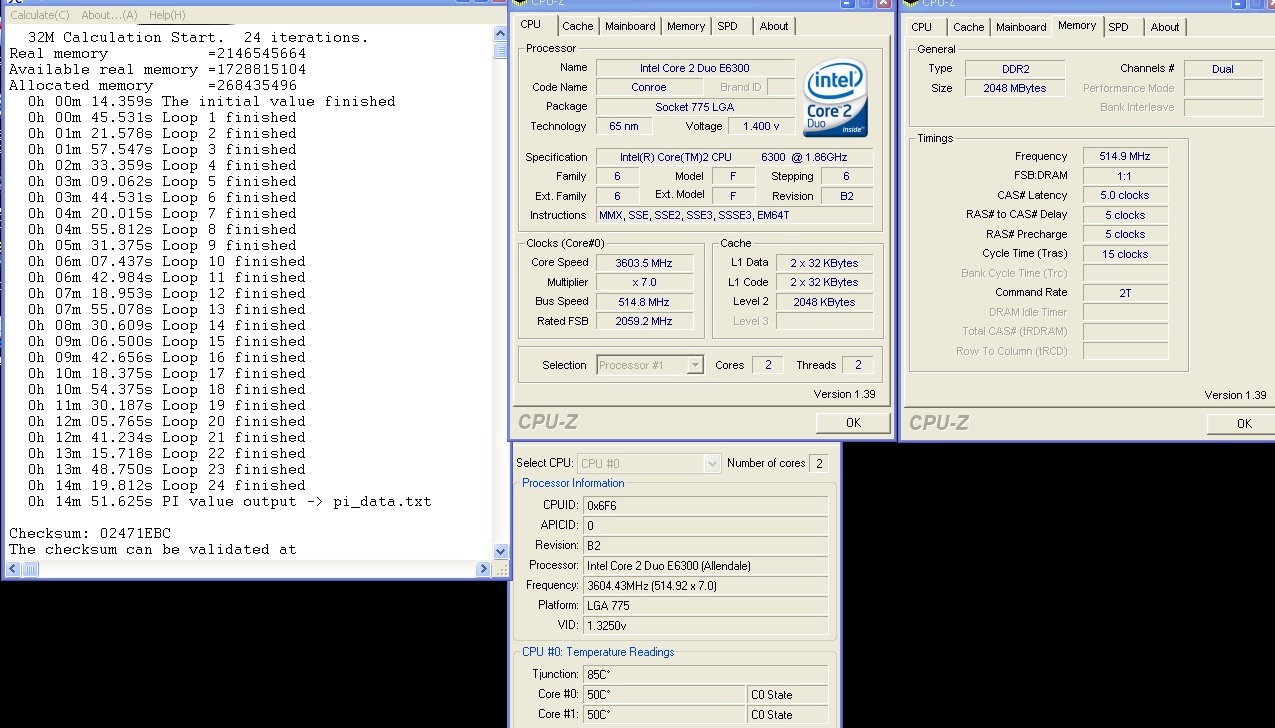The height and width of the screenshot is (728, 1275).
Task: Click Super PI vertical scrollbar down arrow
Action: [x=500, y=551]
